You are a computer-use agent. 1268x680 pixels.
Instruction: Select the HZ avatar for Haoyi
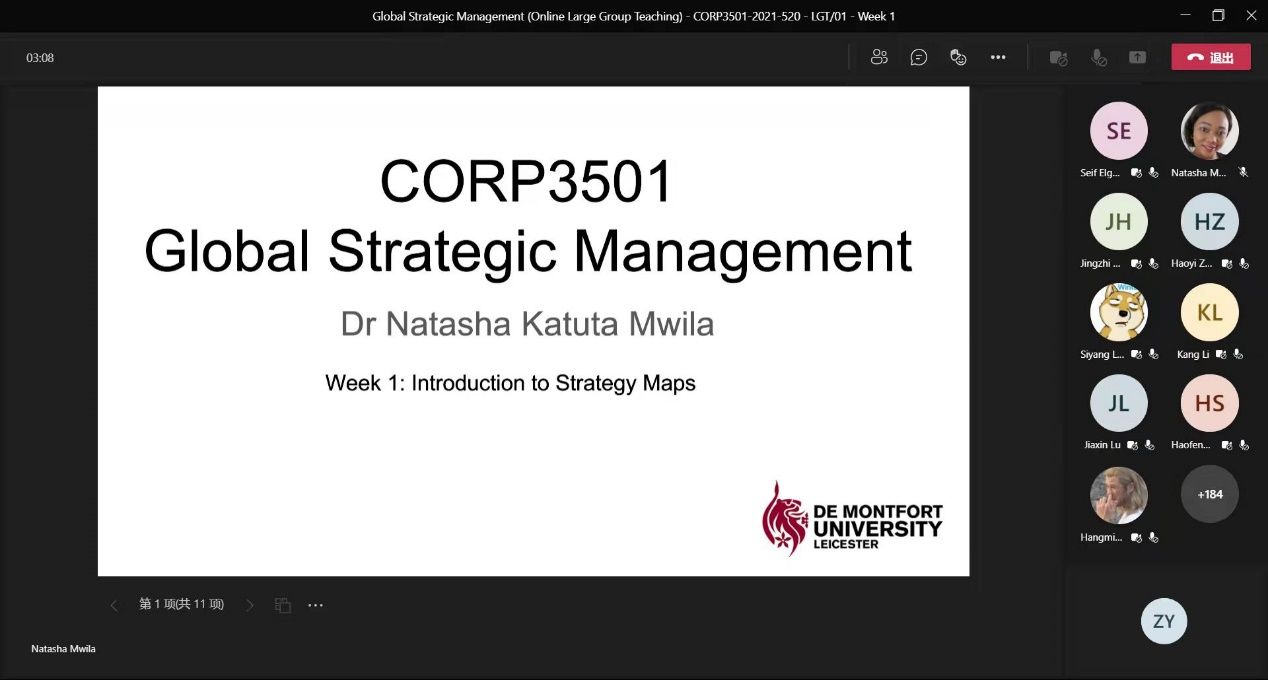pyautogui.click(x=1209, y=222)
